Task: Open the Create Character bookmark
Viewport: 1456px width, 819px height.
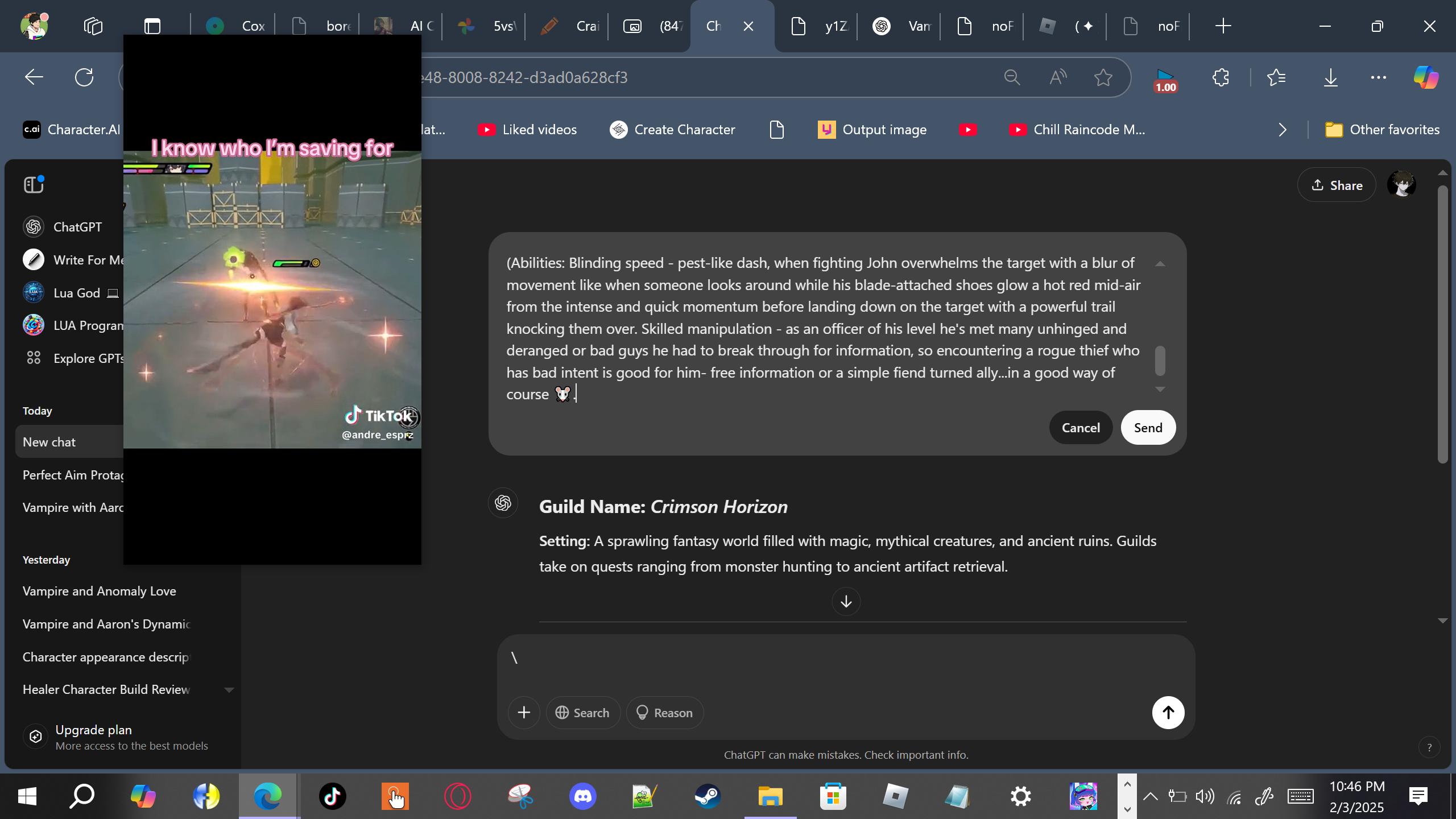Action: tap(672, 130)
